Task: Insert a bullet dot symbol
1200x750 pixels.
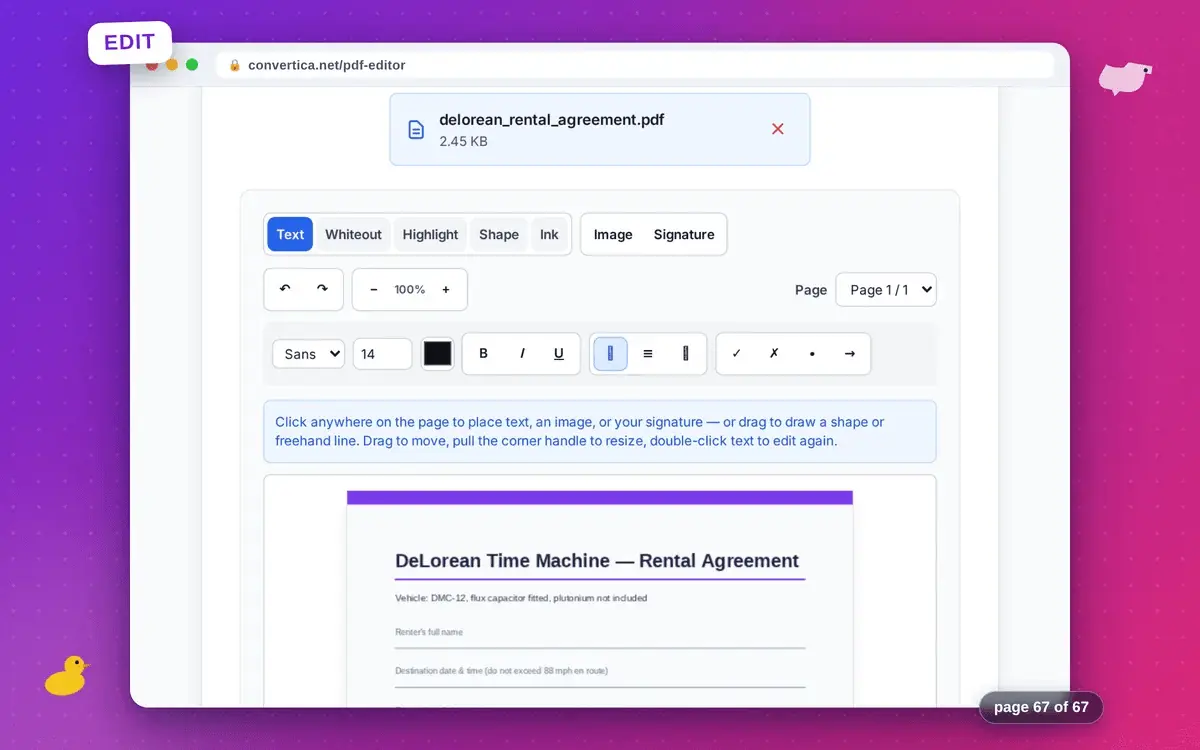Action: 812,353
